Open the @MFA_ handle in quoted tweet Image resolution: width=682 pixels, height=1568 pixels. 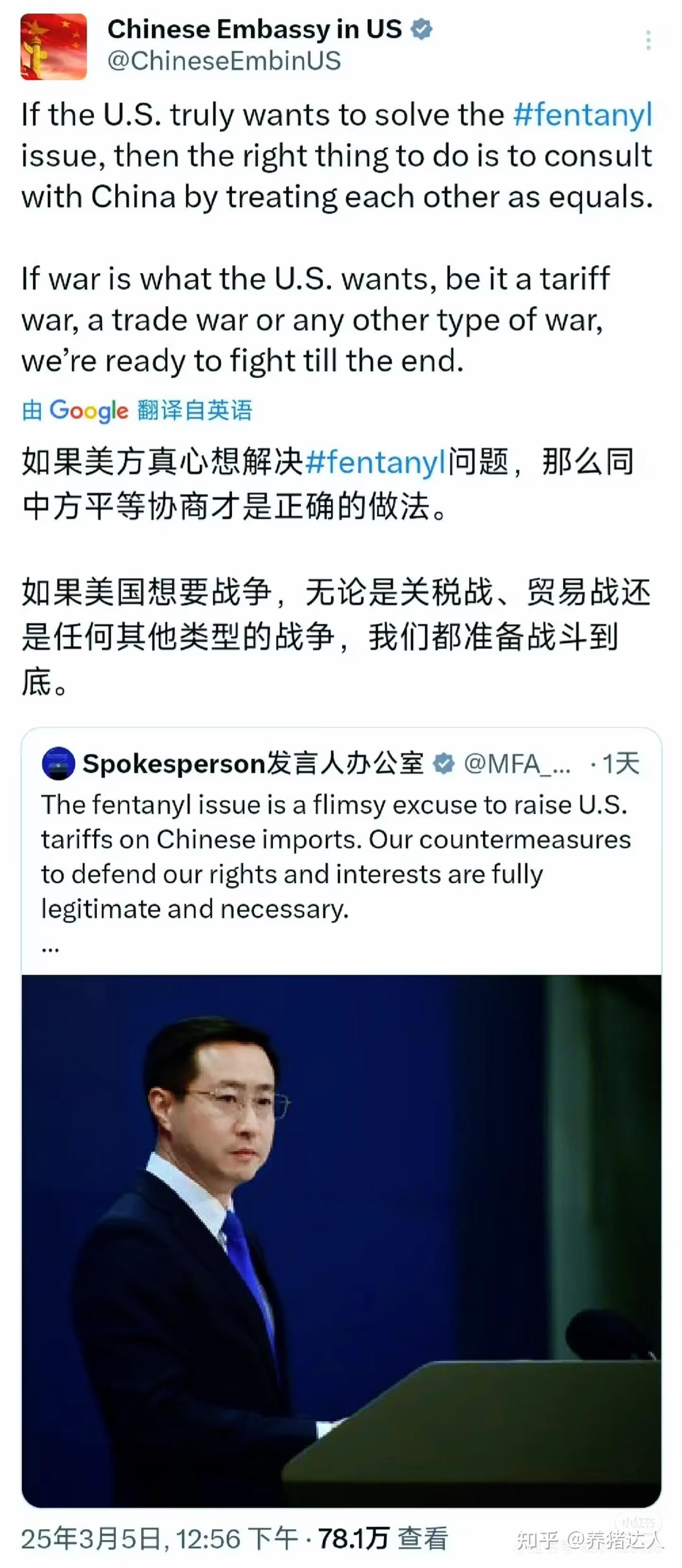coord(517,764)
